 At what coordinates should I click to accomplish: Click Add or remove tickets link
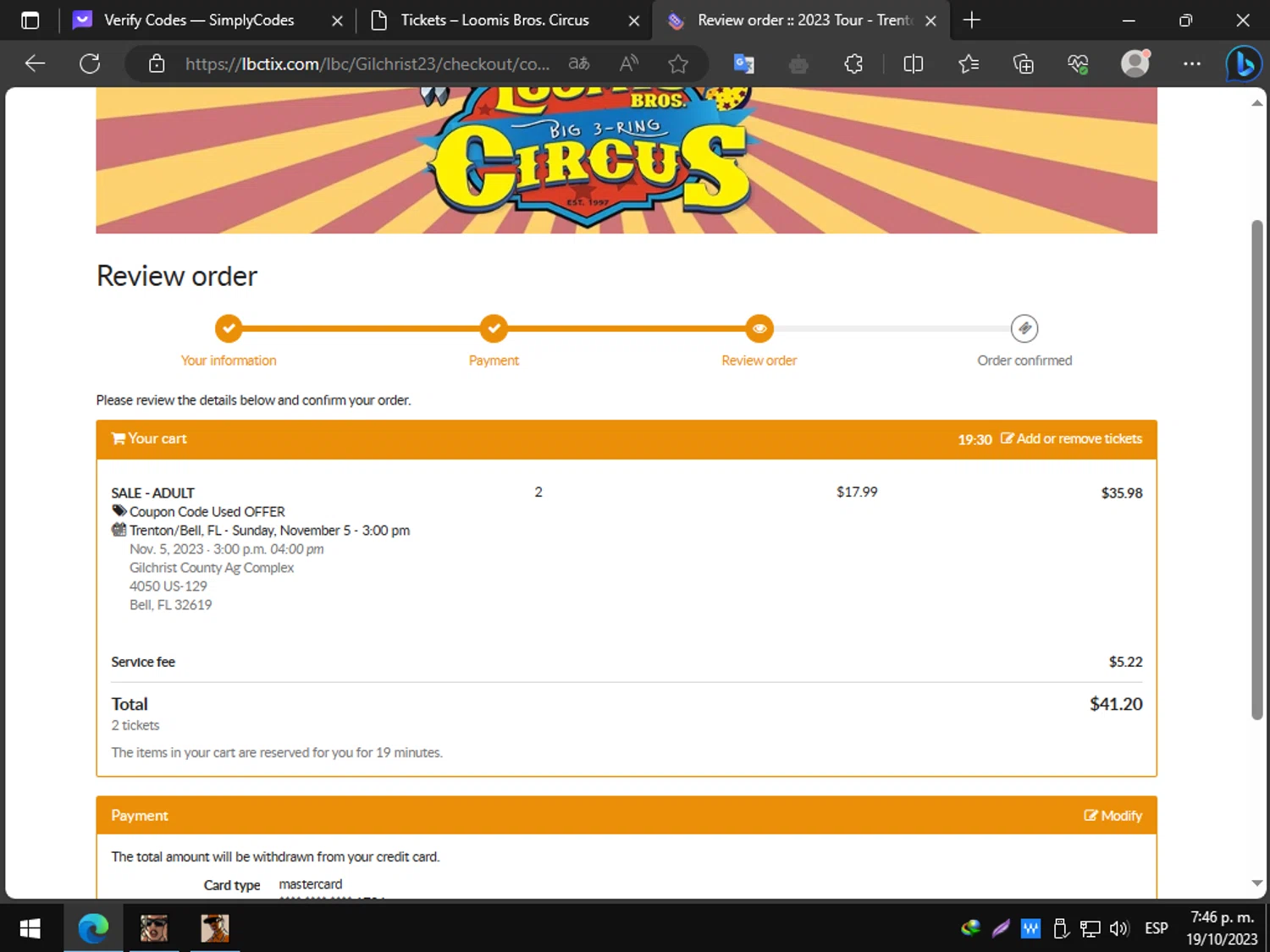coord(1071,438)
